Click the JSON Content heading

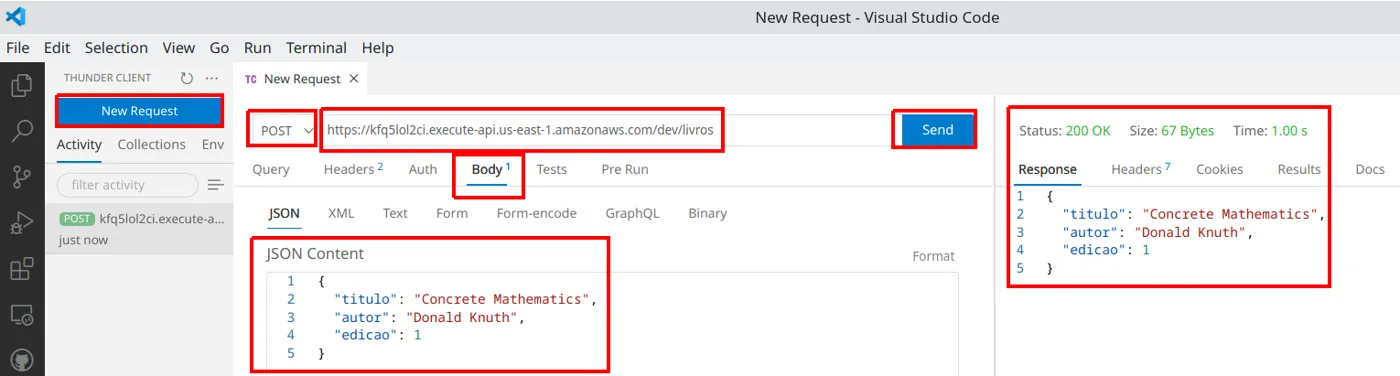pos(315,253)
